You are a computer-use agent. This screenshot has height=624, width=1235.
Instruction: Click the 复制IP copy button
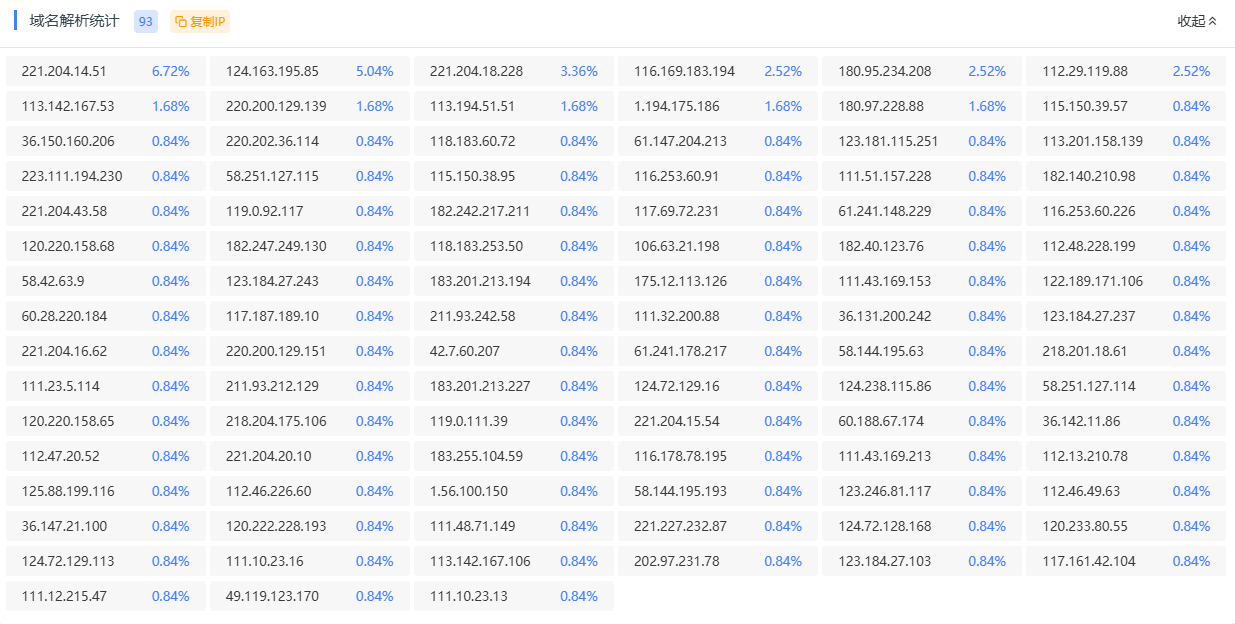pos(200,22)
